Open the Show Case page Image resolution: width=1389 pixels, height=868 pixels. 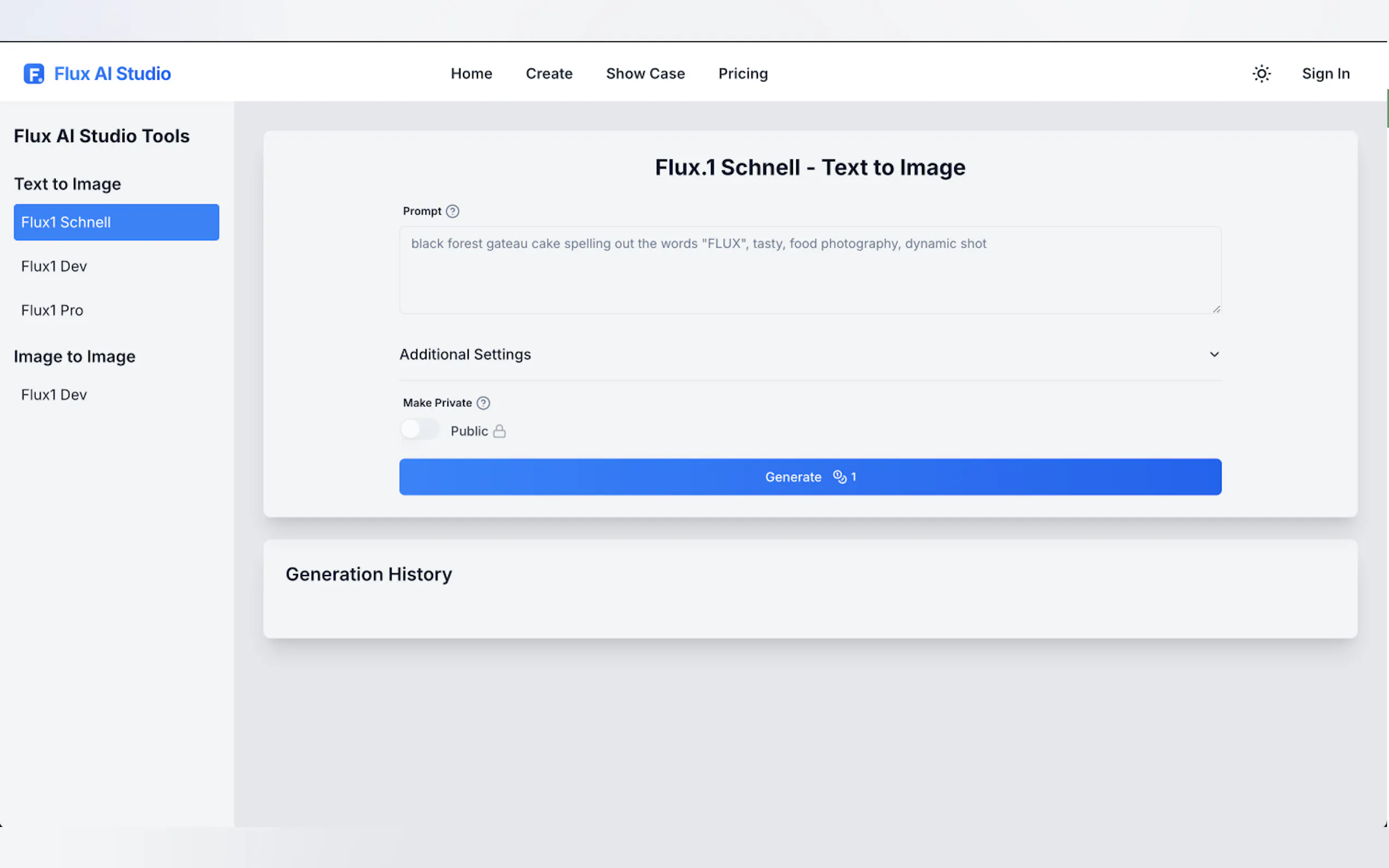(645, 73)
